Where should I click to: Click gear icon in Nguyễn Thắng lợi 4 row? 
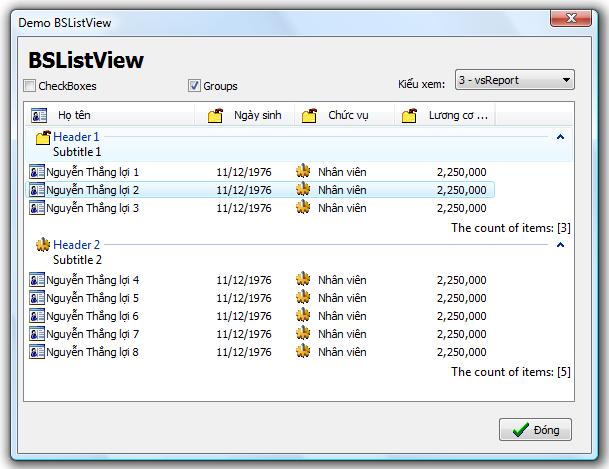[303, 279]
